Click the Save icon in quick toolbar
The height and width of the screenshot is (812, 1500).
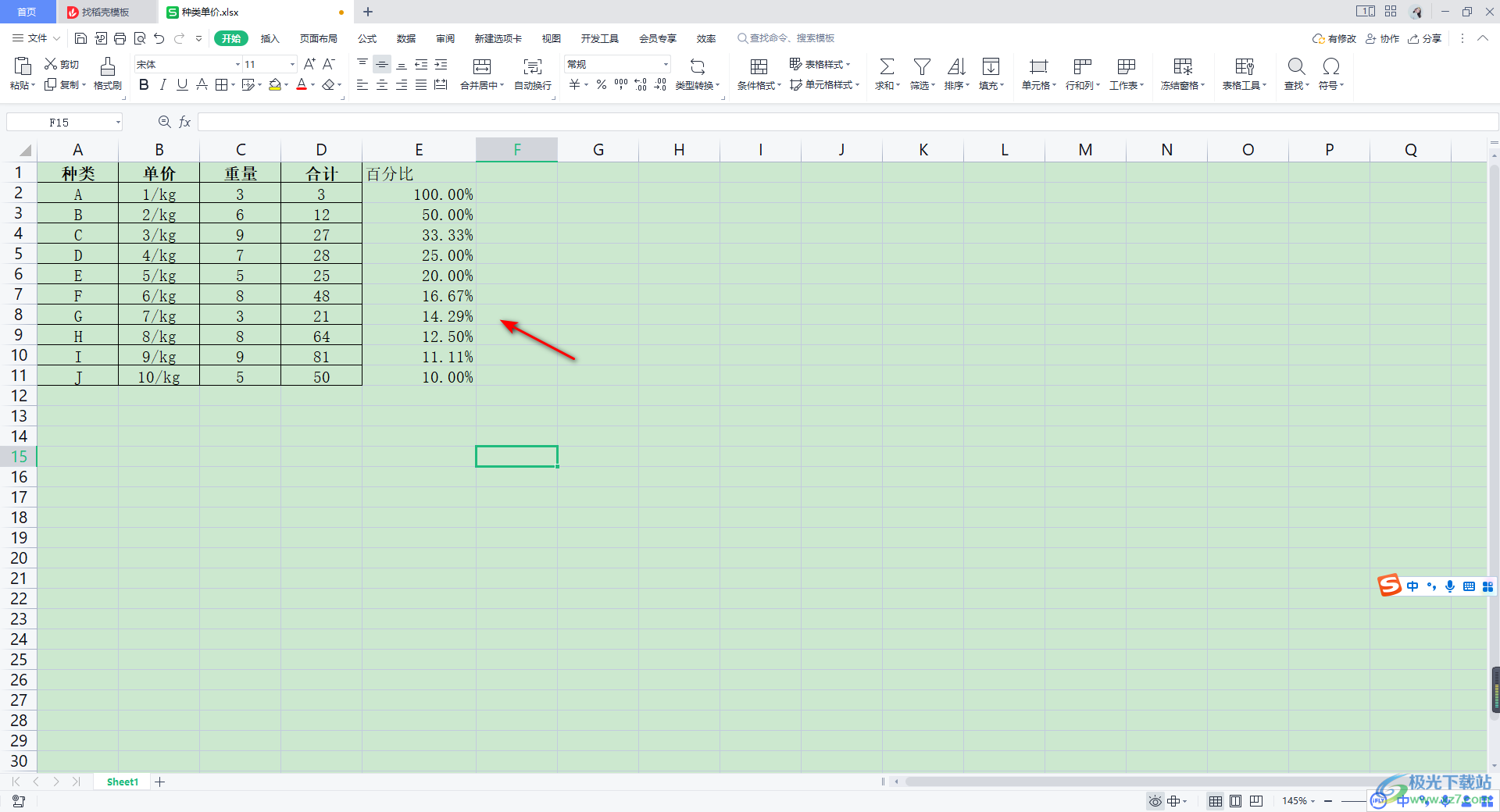80,38
